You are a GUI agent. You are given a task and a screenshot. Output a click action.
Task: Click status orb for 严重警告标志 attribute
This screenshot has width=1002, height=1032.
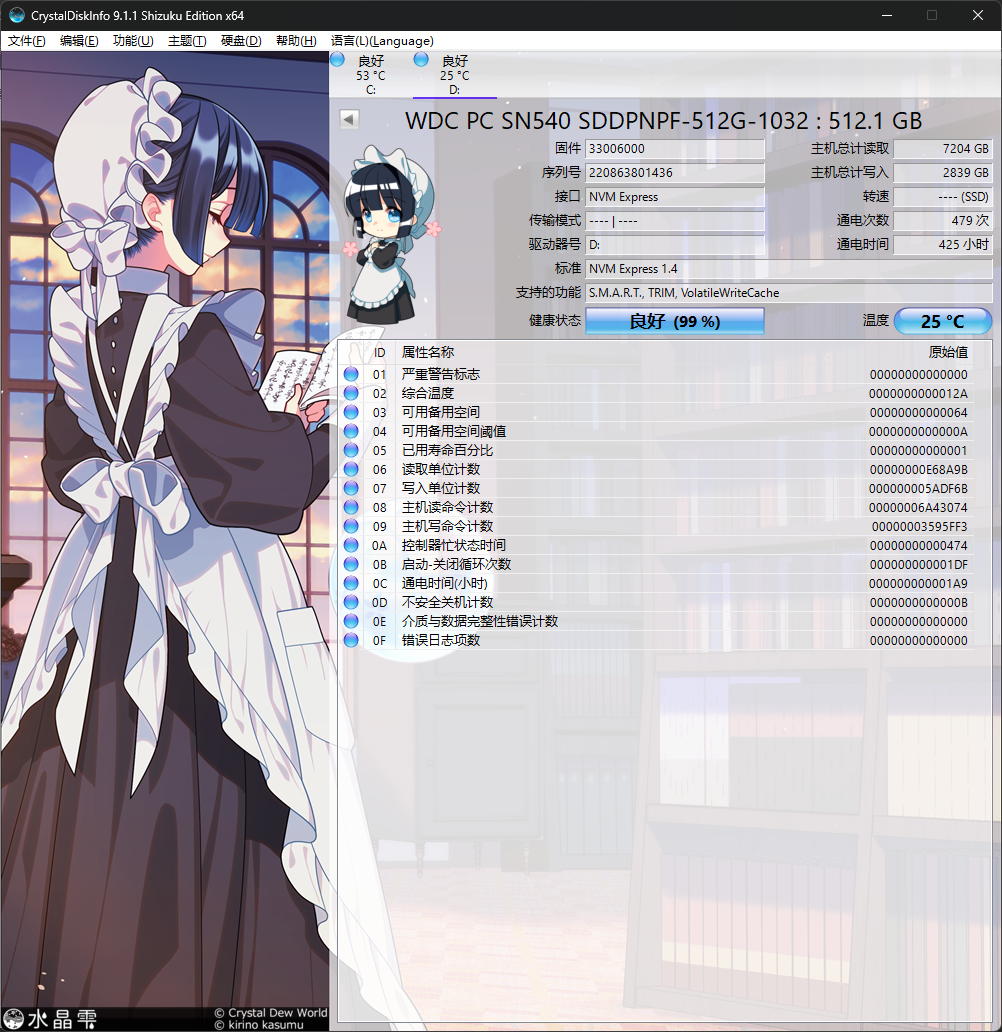351,374
